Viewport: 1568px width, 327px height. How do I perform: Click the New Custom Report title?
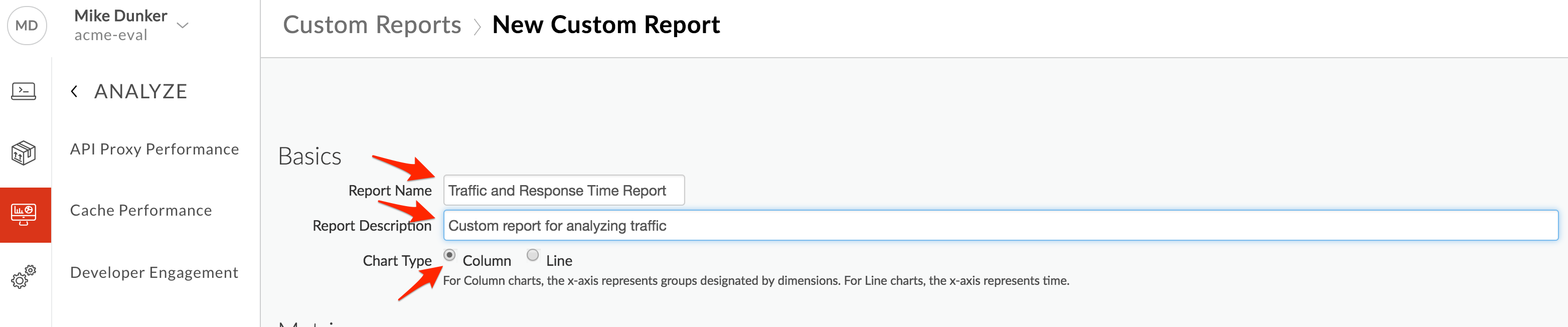coord(605,25)
